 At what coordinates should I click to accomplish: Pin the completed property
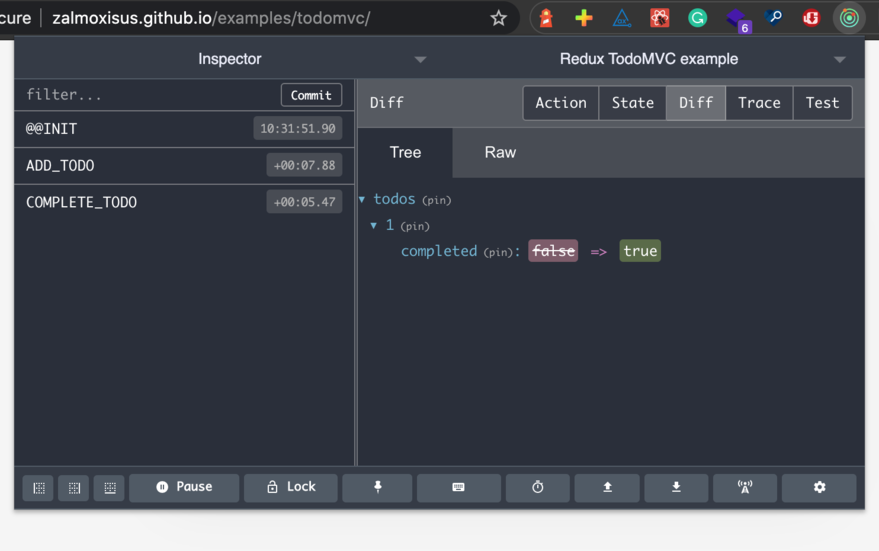pyautogui.click(x=498, y=252)
